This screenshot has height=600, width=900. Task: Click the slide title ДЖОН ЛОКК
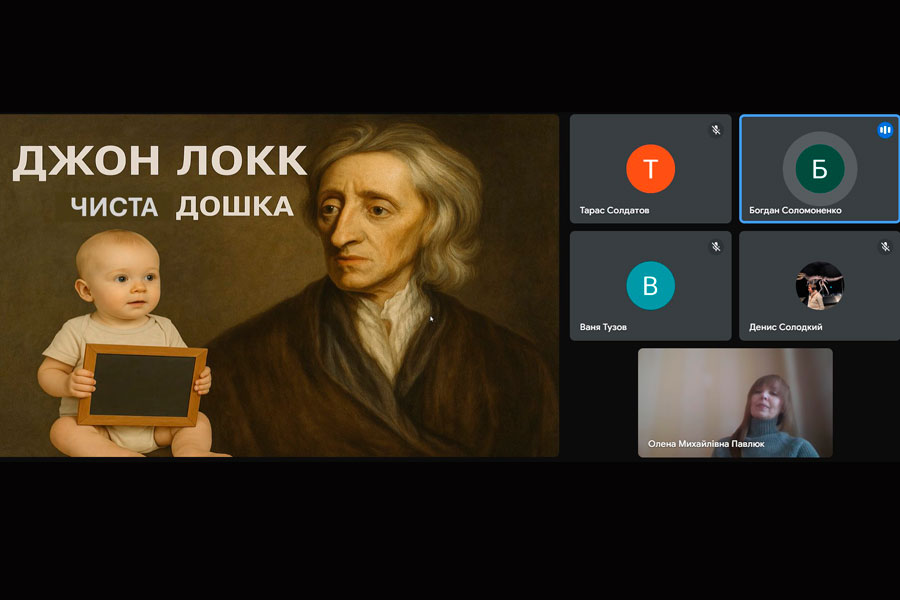[x=160, y=160]
